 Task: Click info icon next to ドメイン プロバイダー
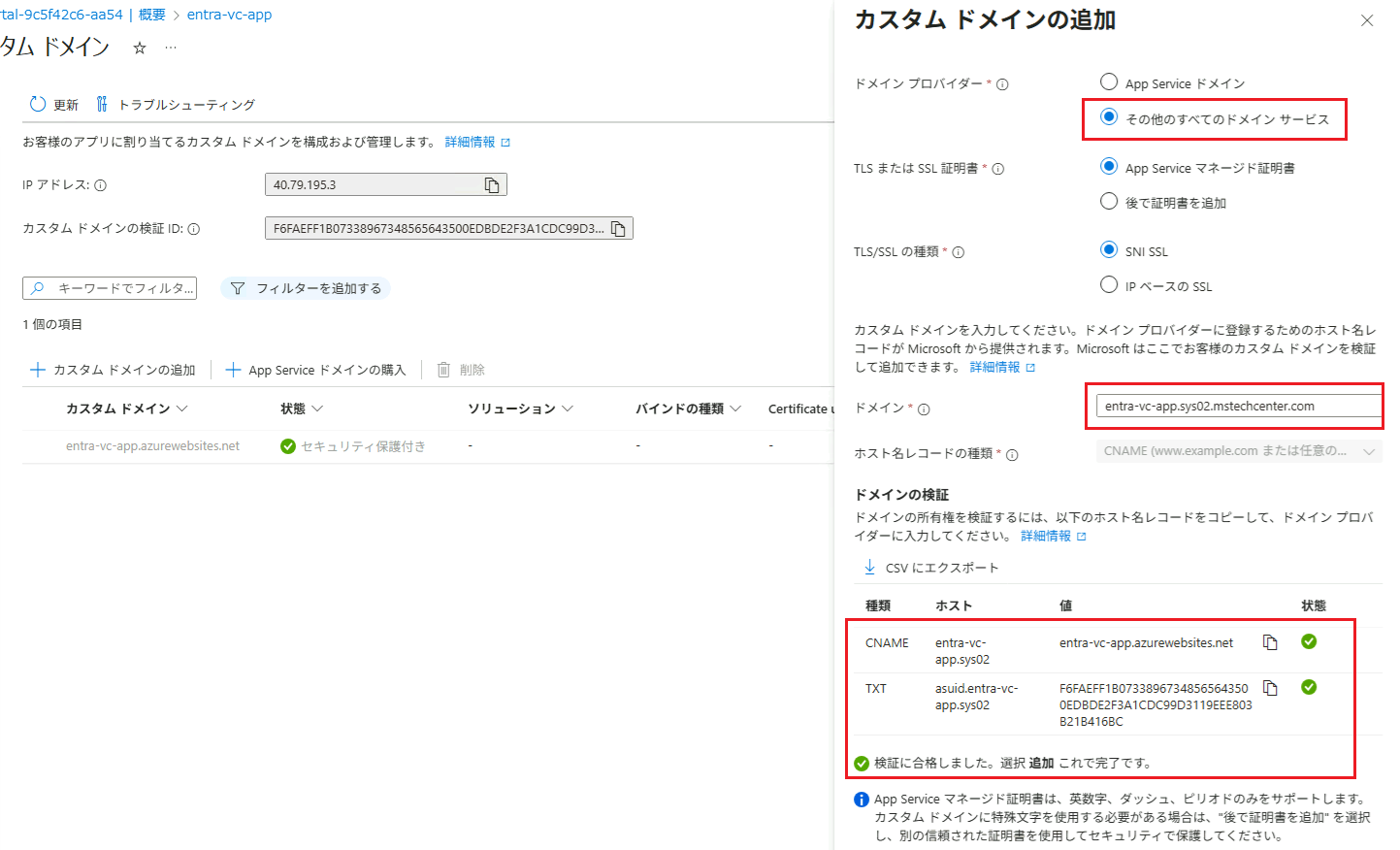click(x=1002, y=84)
